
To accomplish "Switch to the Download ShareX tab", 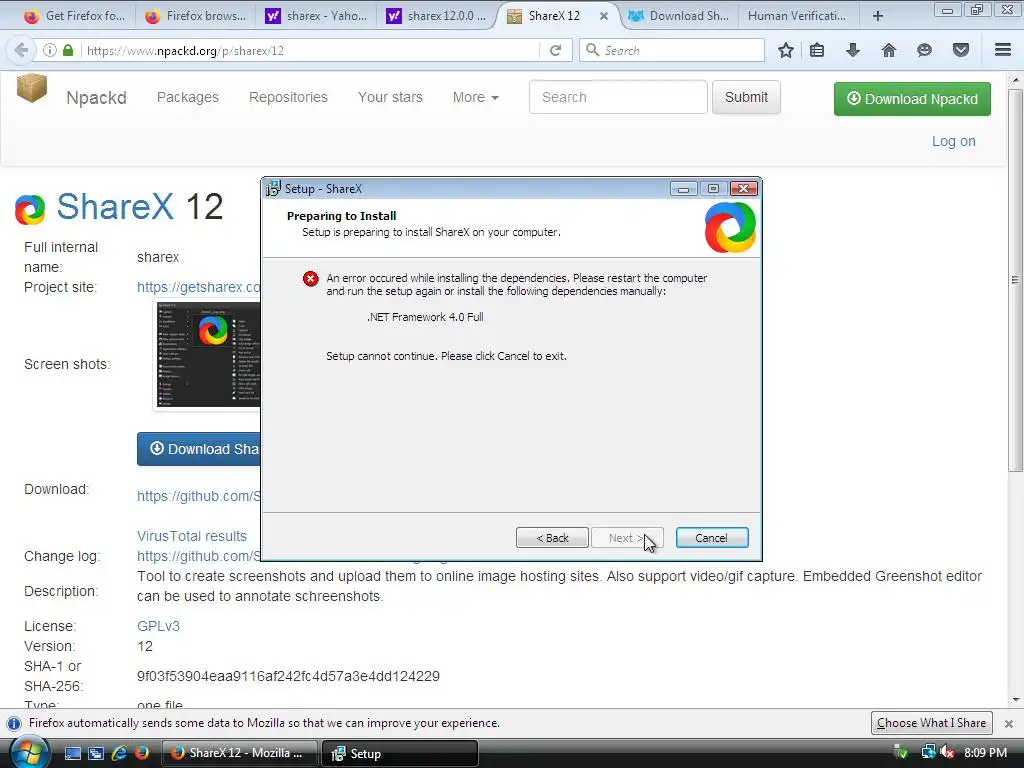I will [x=679, y=16].
